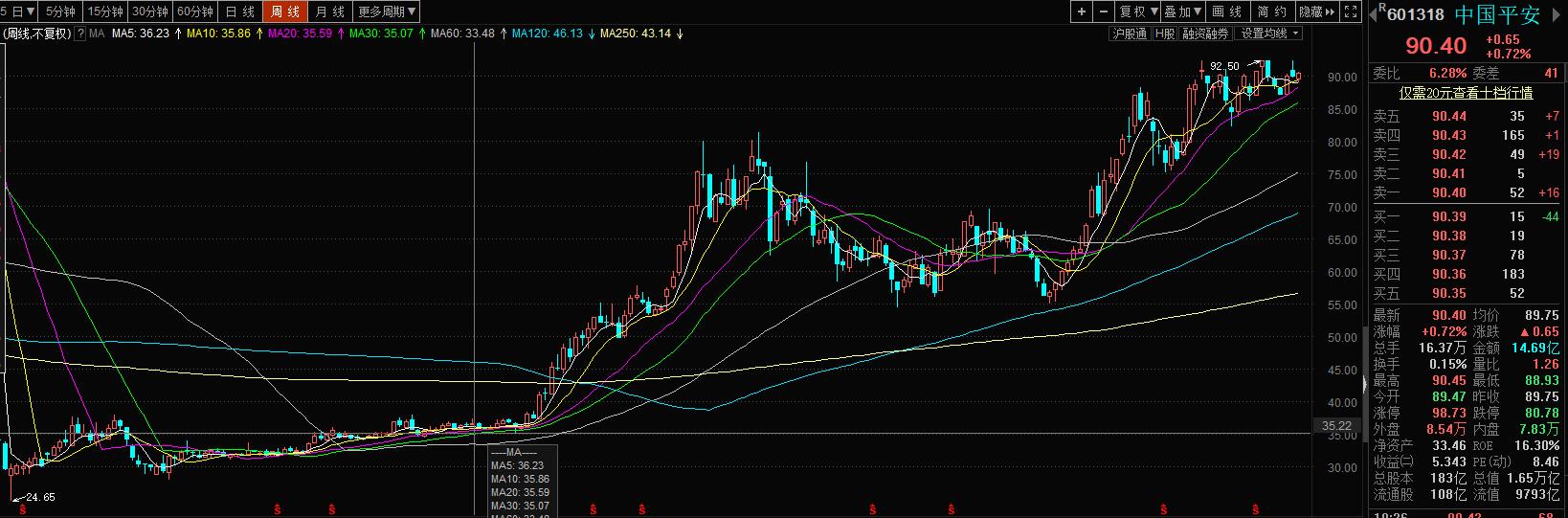Switch to 5分钟 chart tab

[60, 11]
